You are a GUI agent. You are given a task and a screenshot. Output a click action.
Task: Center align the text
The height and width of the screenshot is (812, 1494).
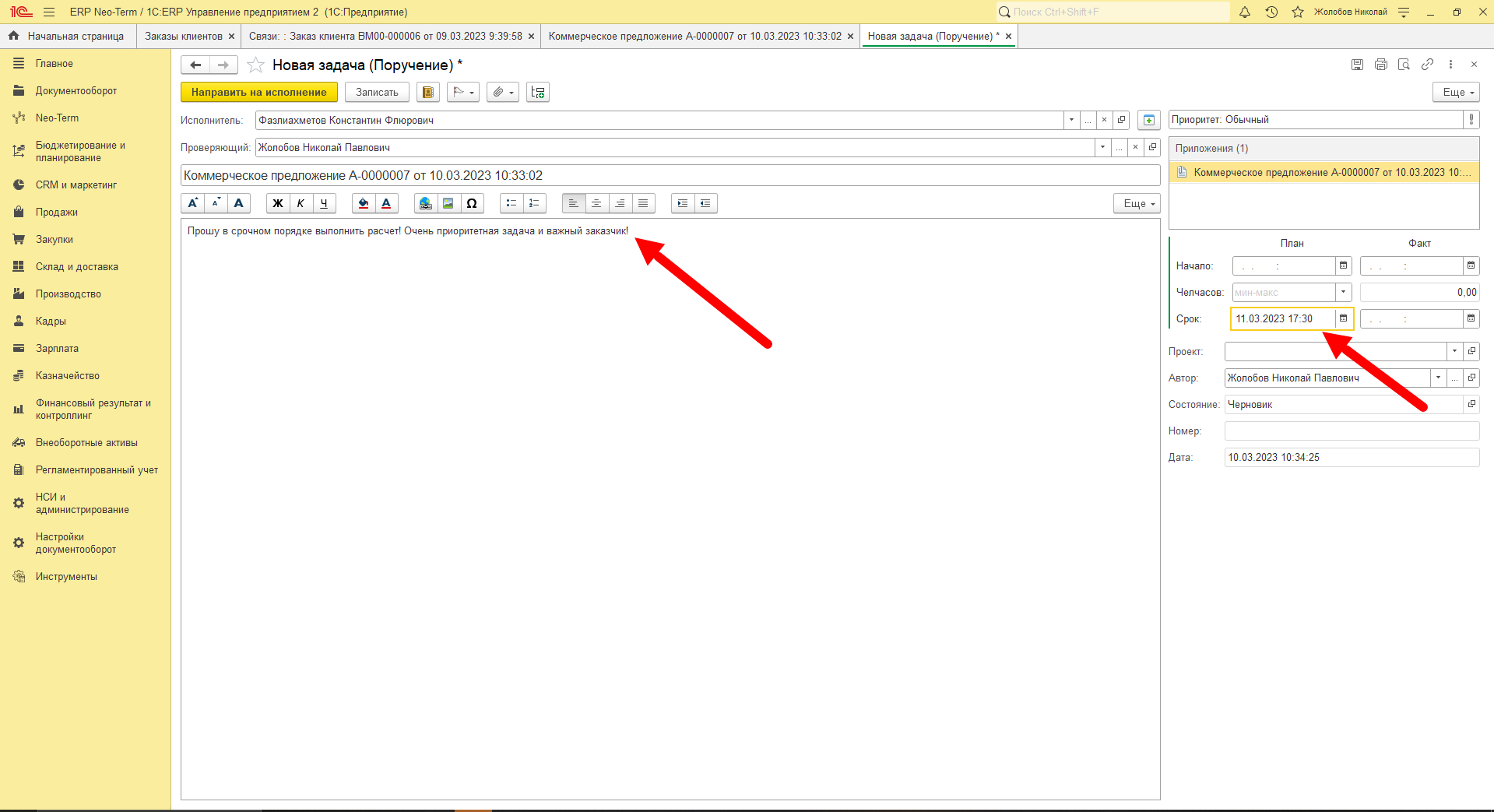(596, 203)
